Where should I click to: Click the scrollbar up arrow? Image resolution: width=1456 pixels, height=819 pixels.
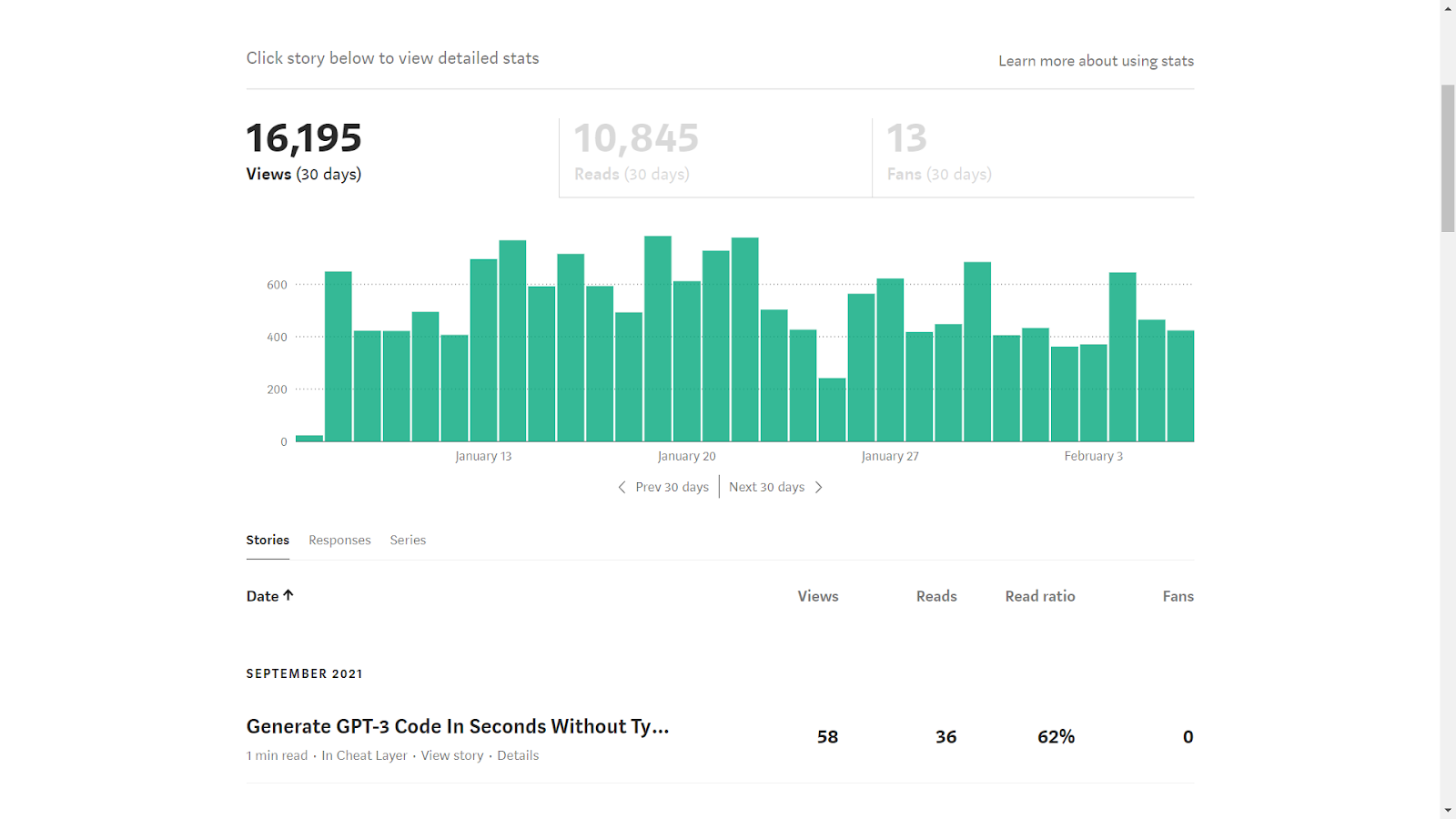pos(1448,7)
